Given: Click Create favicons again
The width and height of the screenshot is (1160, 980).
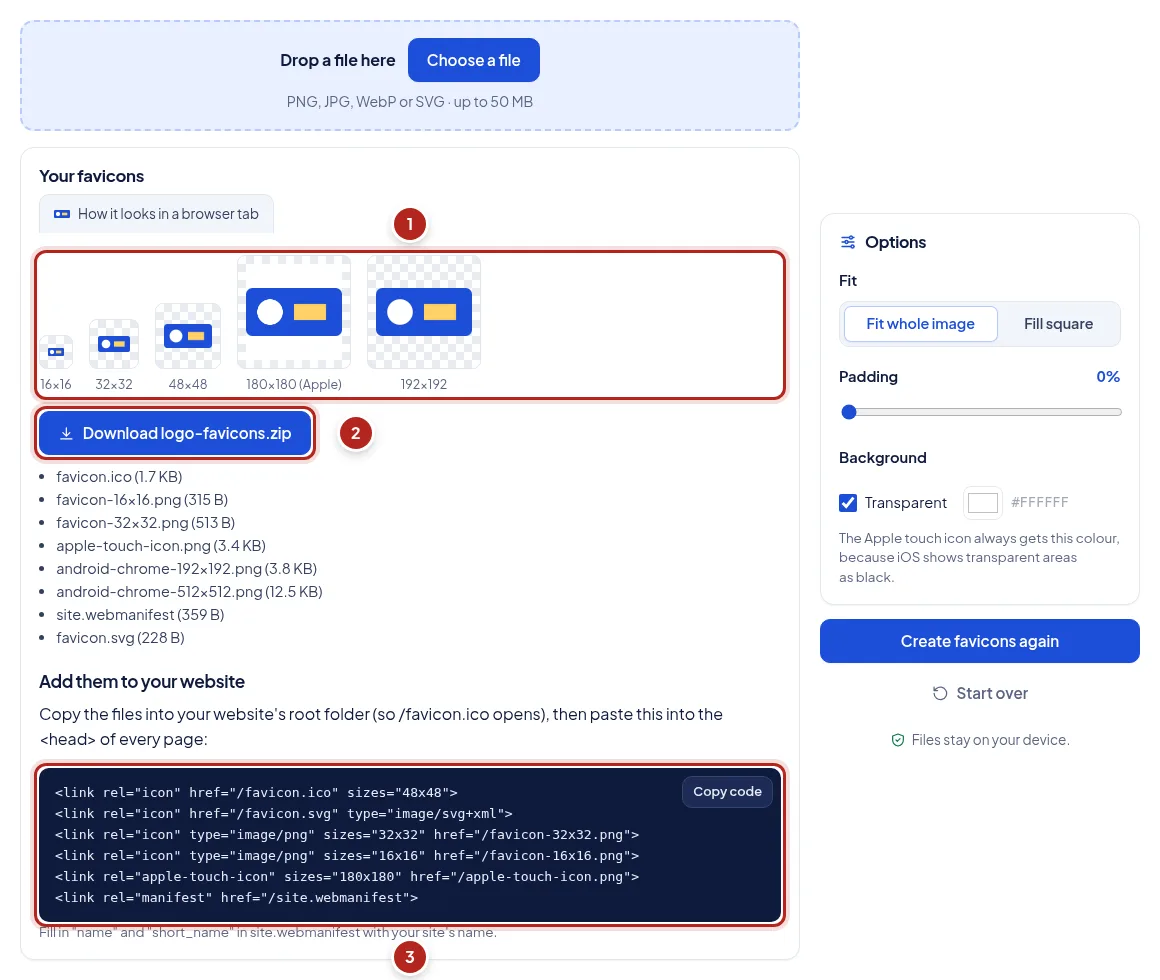Looking at the screenshot, I should pos(979,641).
